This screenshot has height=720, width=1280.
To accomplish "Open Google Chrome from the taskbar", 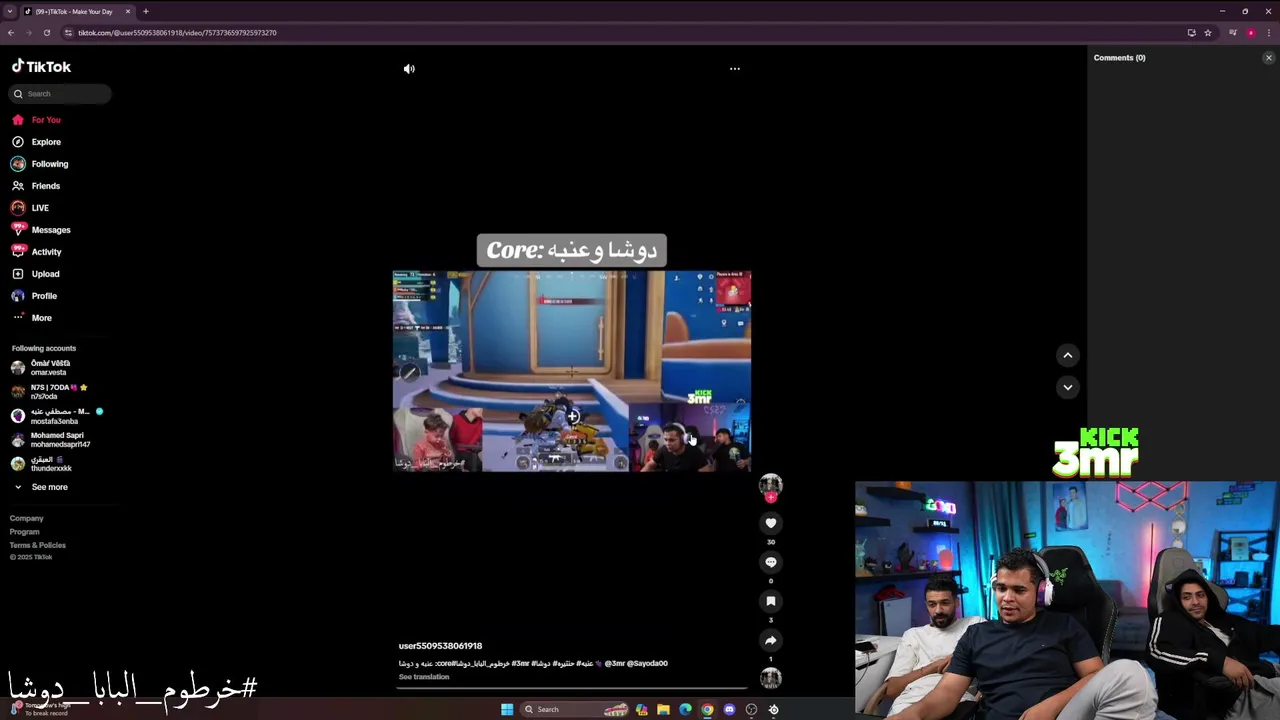I will pos(707,710).
